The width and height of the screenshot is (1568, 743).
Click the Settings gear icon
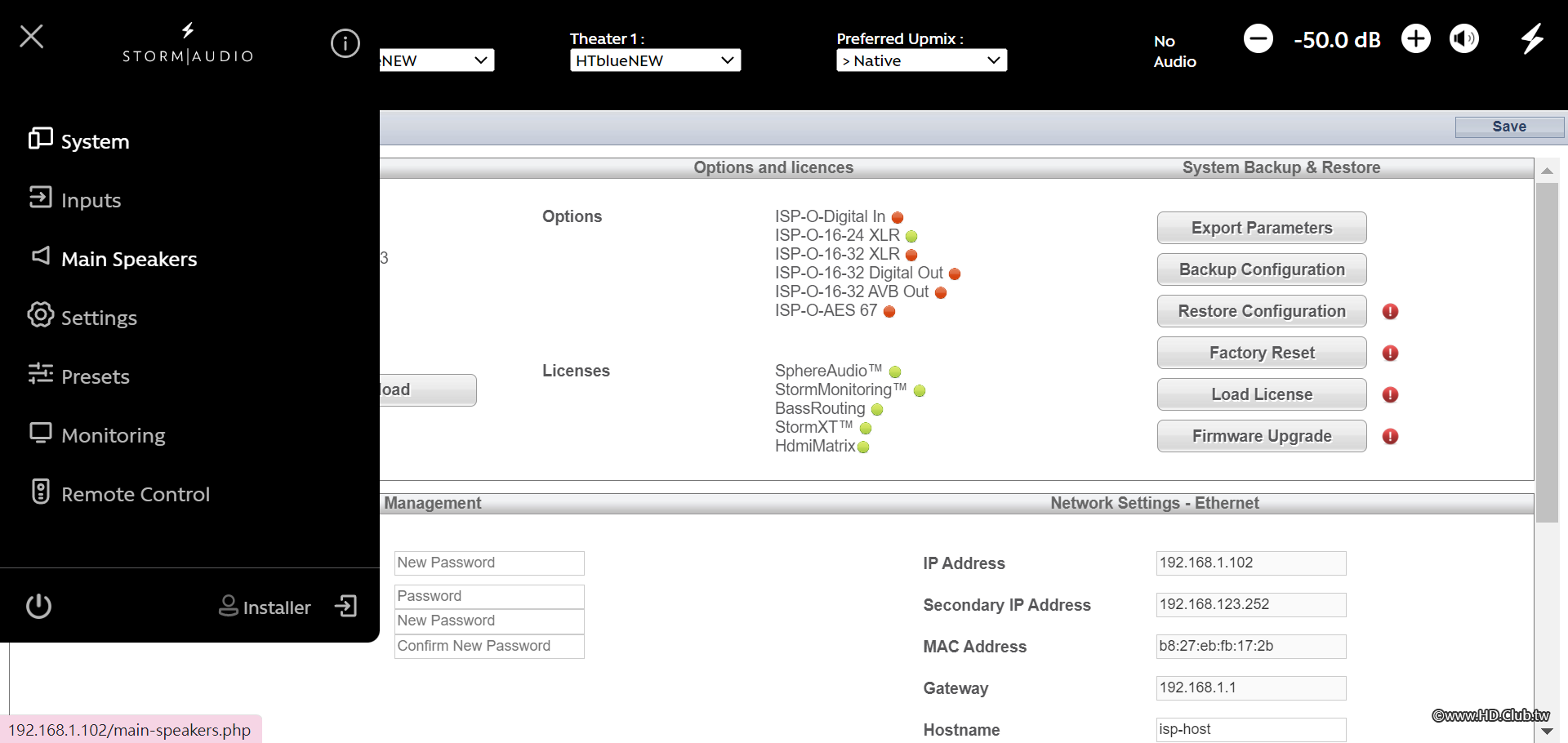tap(40, 314)
